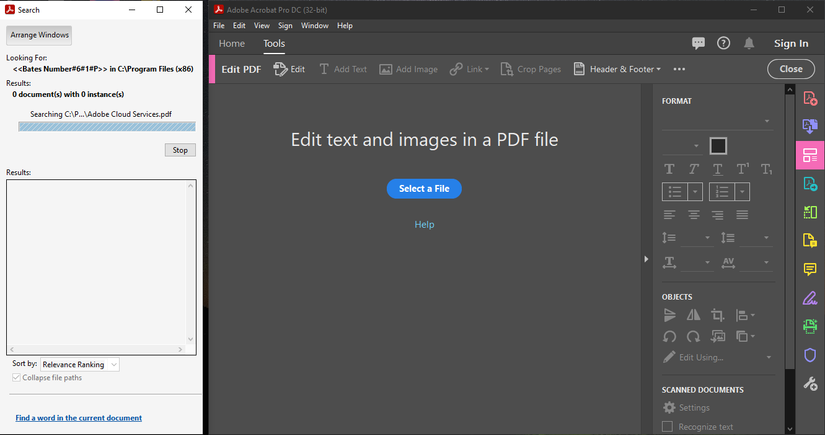Open the Fill & Sign pen tool
Viewport: 825px width, 435px height.
(809, 298)
